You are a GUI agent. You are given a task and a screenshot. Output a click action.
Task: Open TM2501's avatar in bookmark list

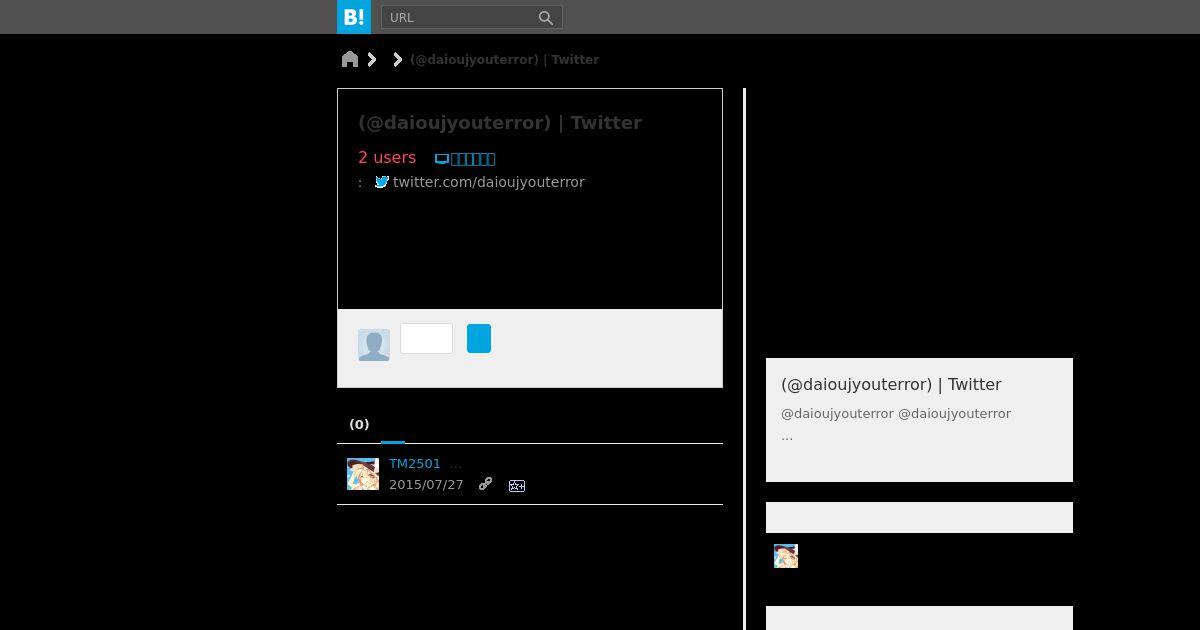pyautogui.click(x=363, y=474)
